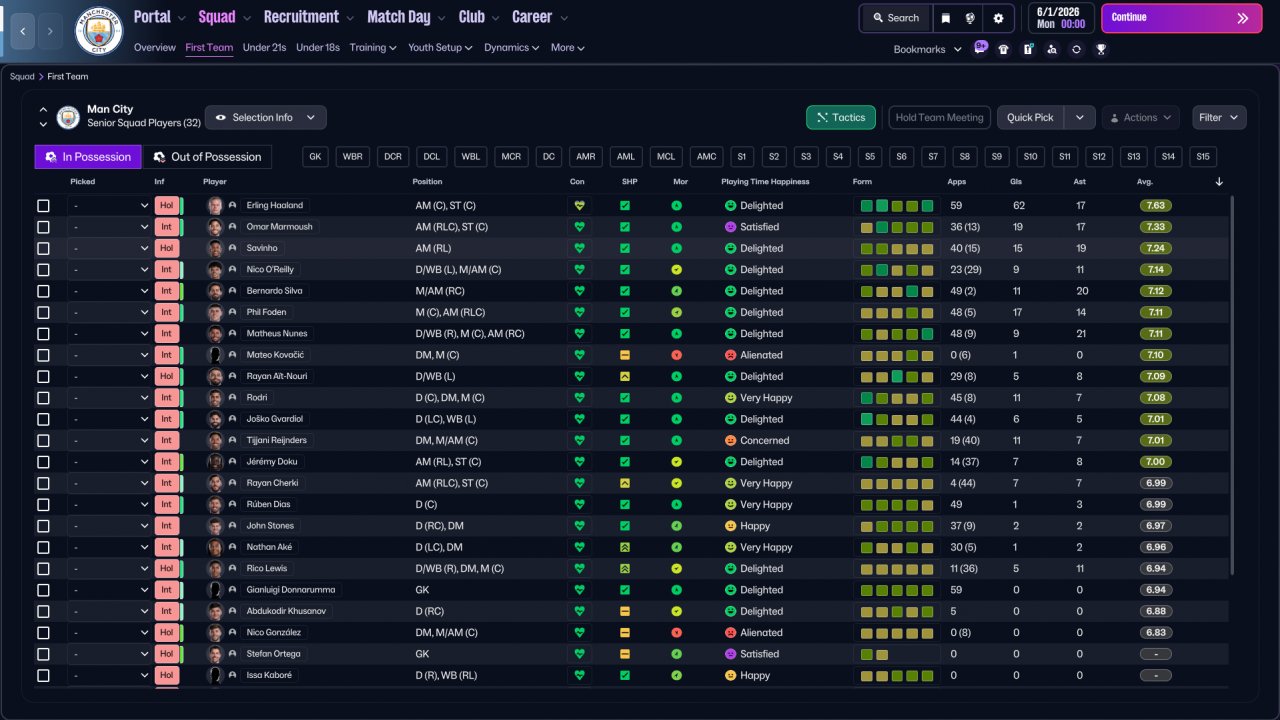Check the box beside Rodri

[43, 398]
